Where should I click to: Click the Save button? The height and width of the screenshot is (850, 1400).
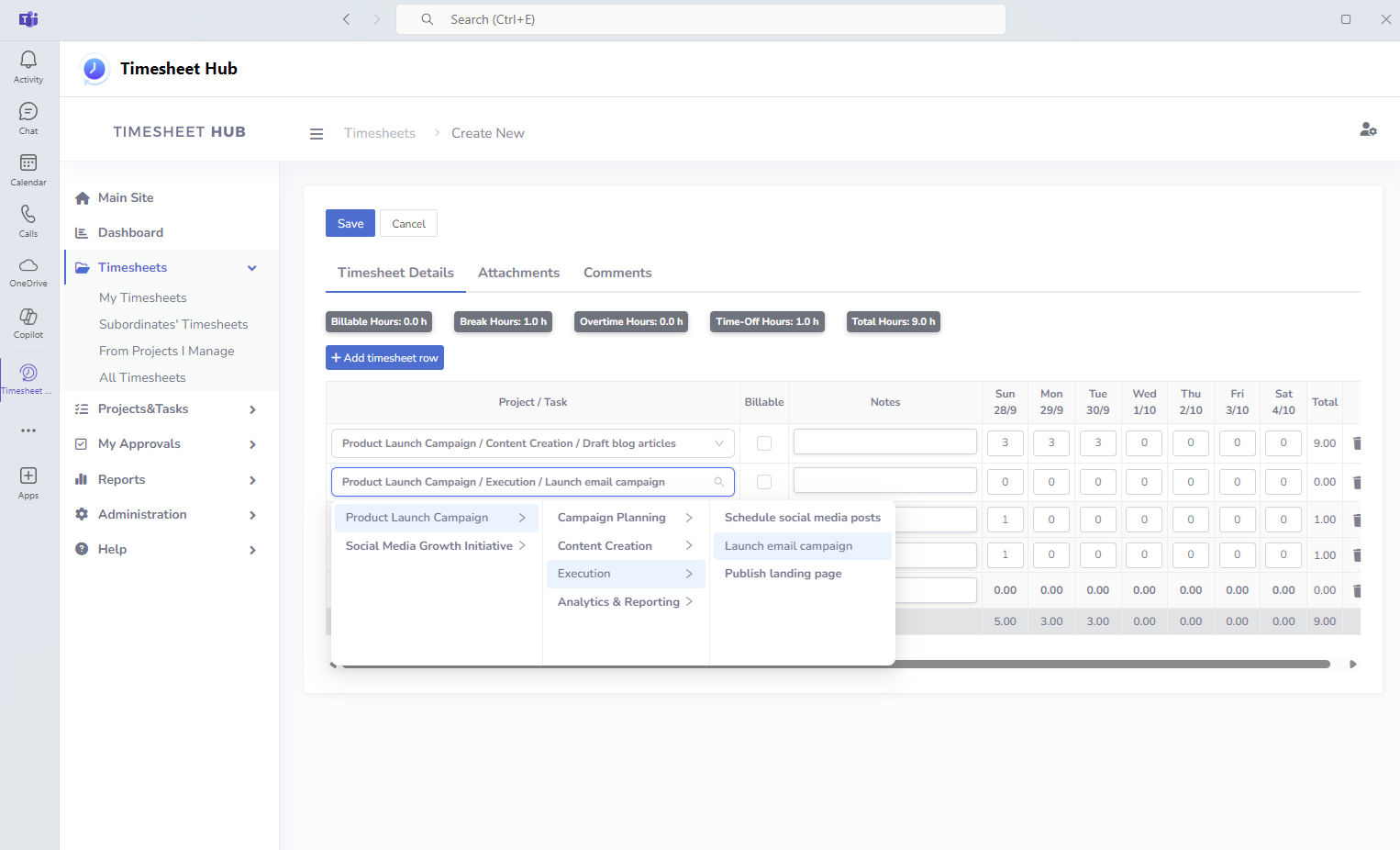click(350, 224)
